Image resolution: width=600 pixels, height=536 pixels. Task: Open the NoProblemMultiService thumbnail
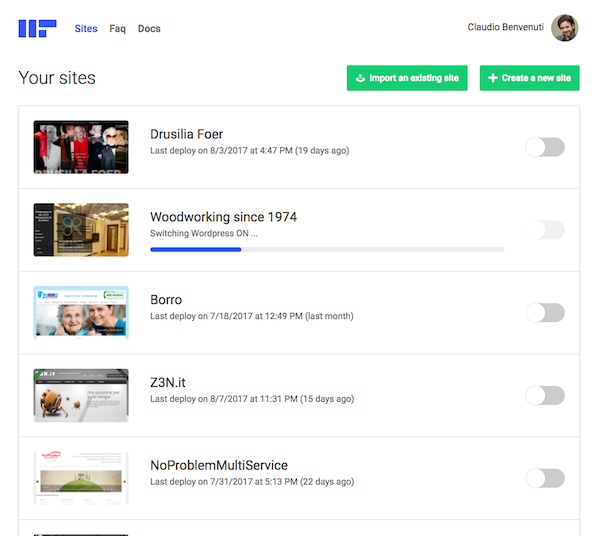(81, 478)
